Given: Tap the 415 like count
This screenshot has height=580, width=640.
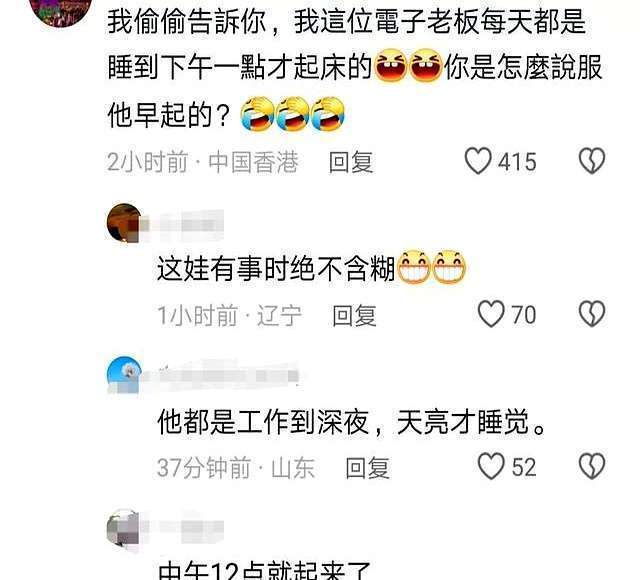Looking at the screenshot, I should point(517,162).
